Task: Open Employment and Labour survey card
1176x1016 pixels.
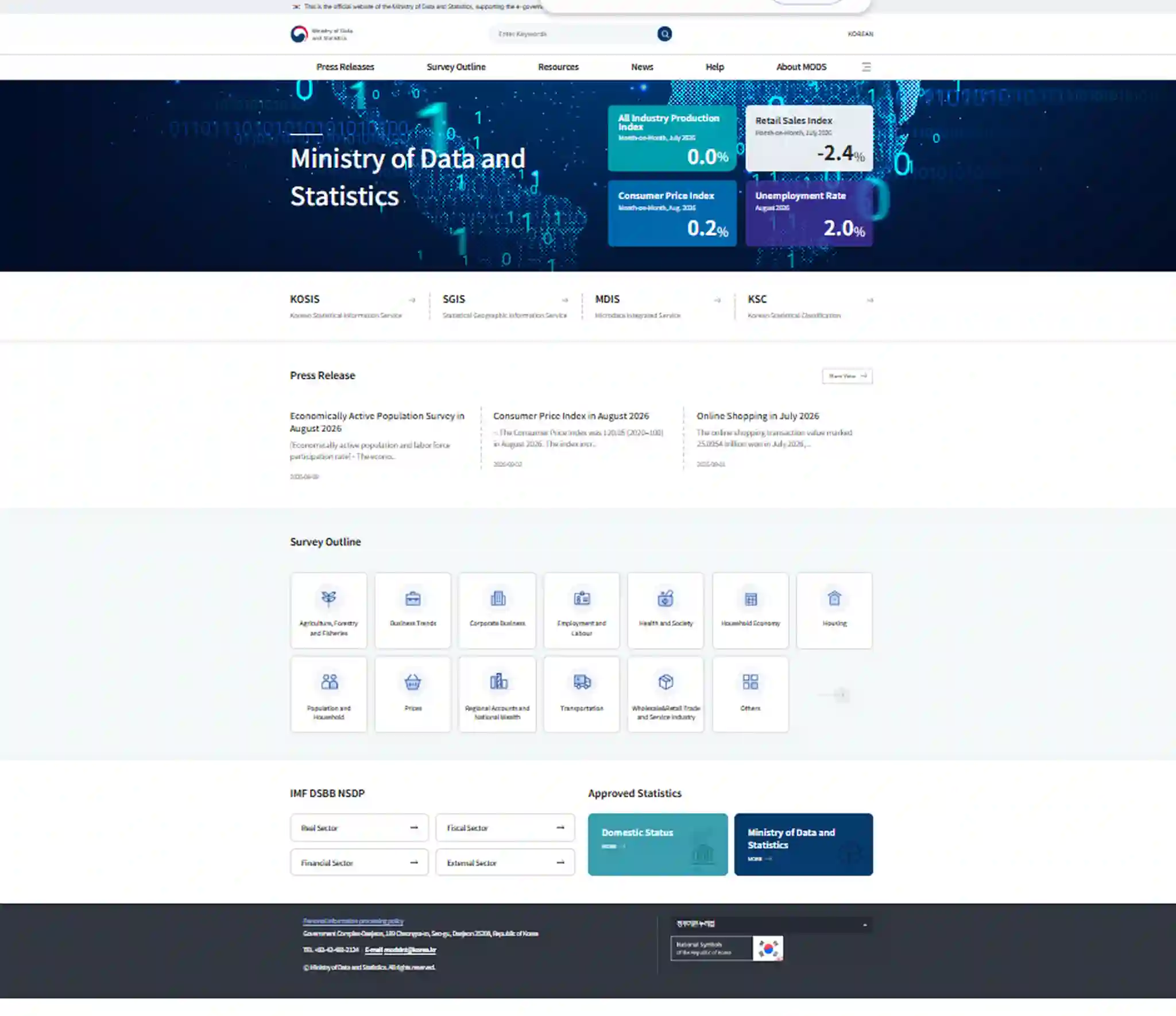Action: [x=582, y=610]
